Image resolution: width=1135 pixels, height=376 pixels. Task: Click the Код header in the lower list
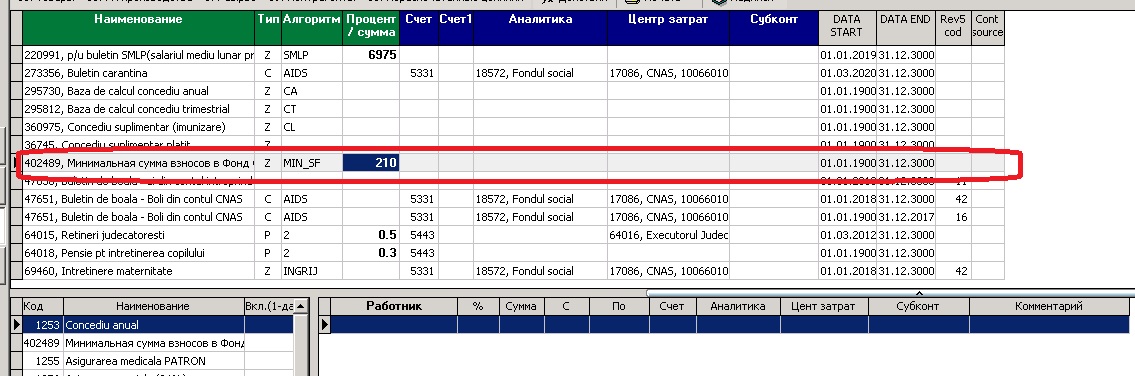click(x=43, y=306)
